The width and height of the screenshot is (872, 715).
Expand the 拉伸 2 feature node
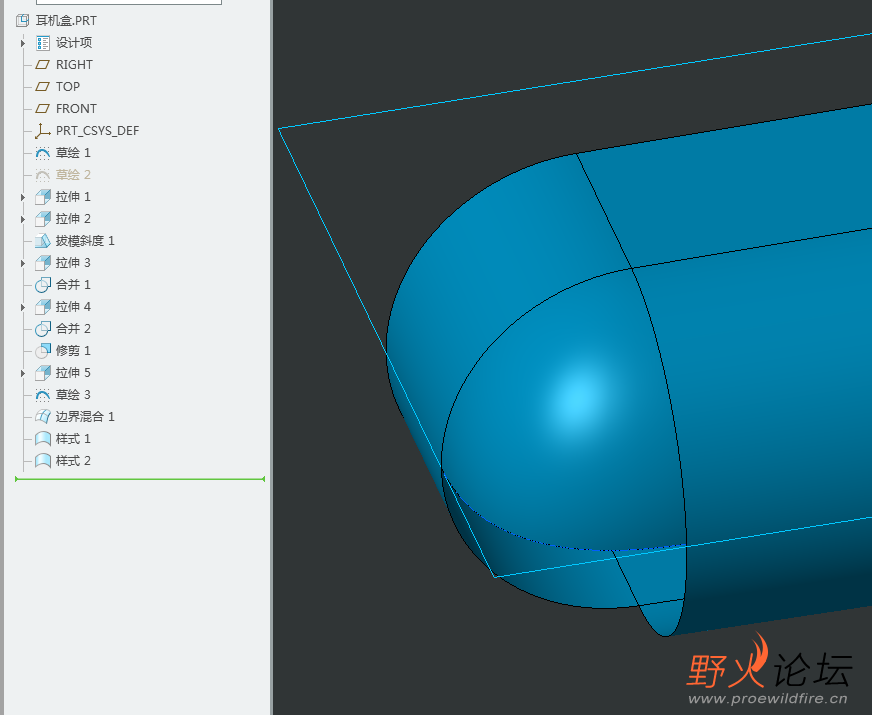pyautogui.click(x=23, y=219)
